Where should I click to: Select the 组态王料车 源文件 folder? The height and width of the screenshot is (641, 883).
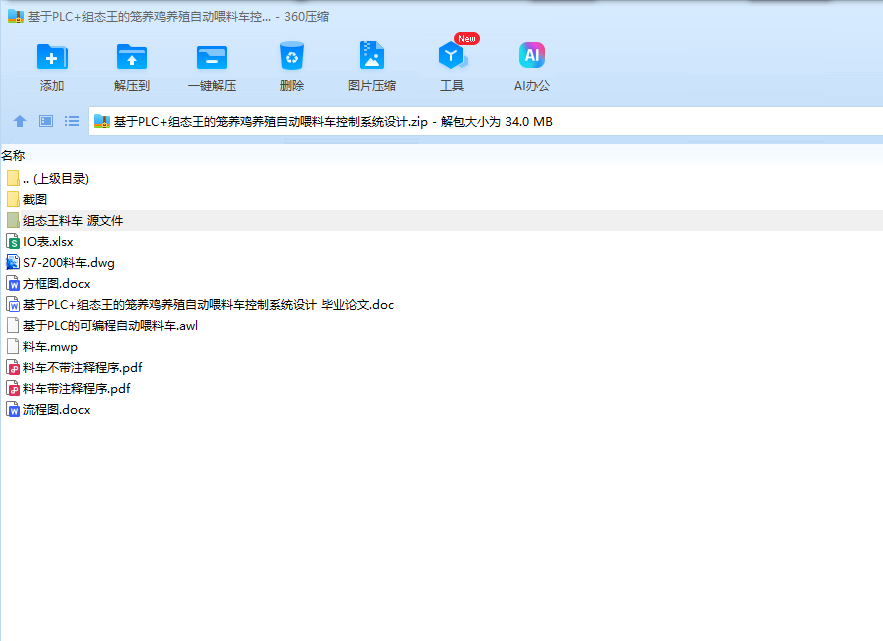(x=442, y=220)
